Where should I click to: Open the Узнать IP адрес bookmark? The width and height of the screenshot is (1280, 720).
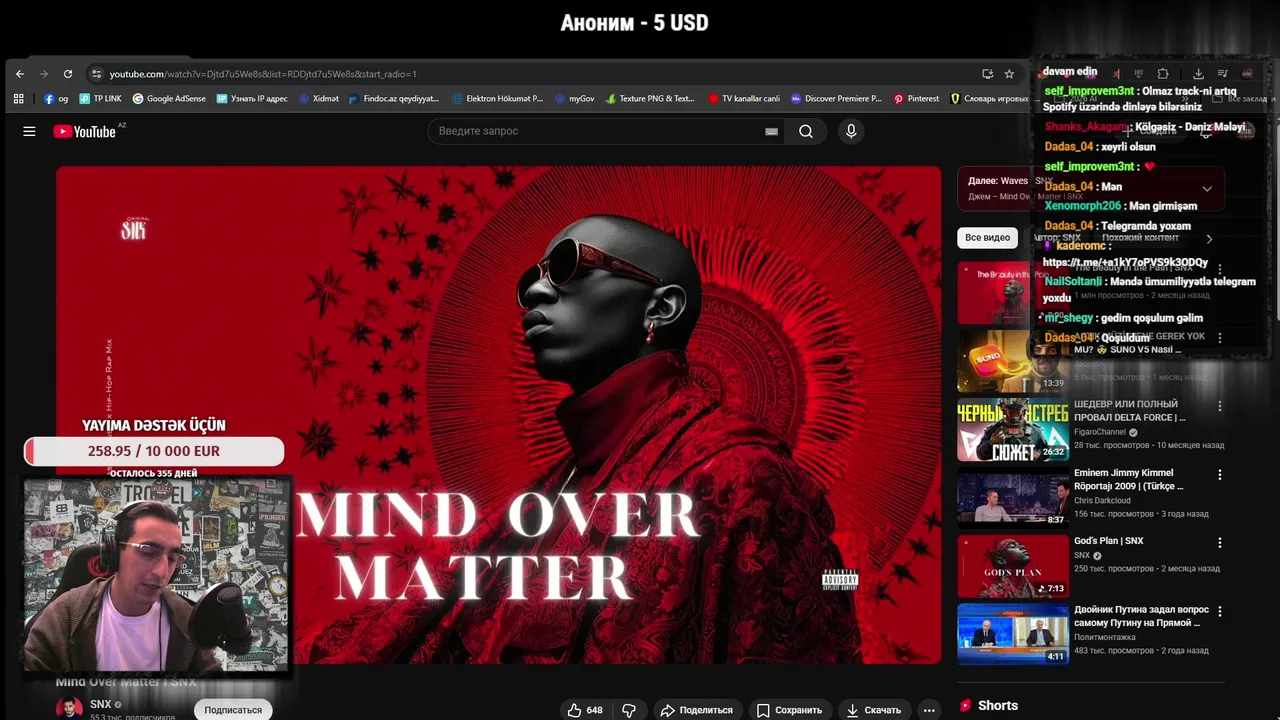click(x=252, y=99)
